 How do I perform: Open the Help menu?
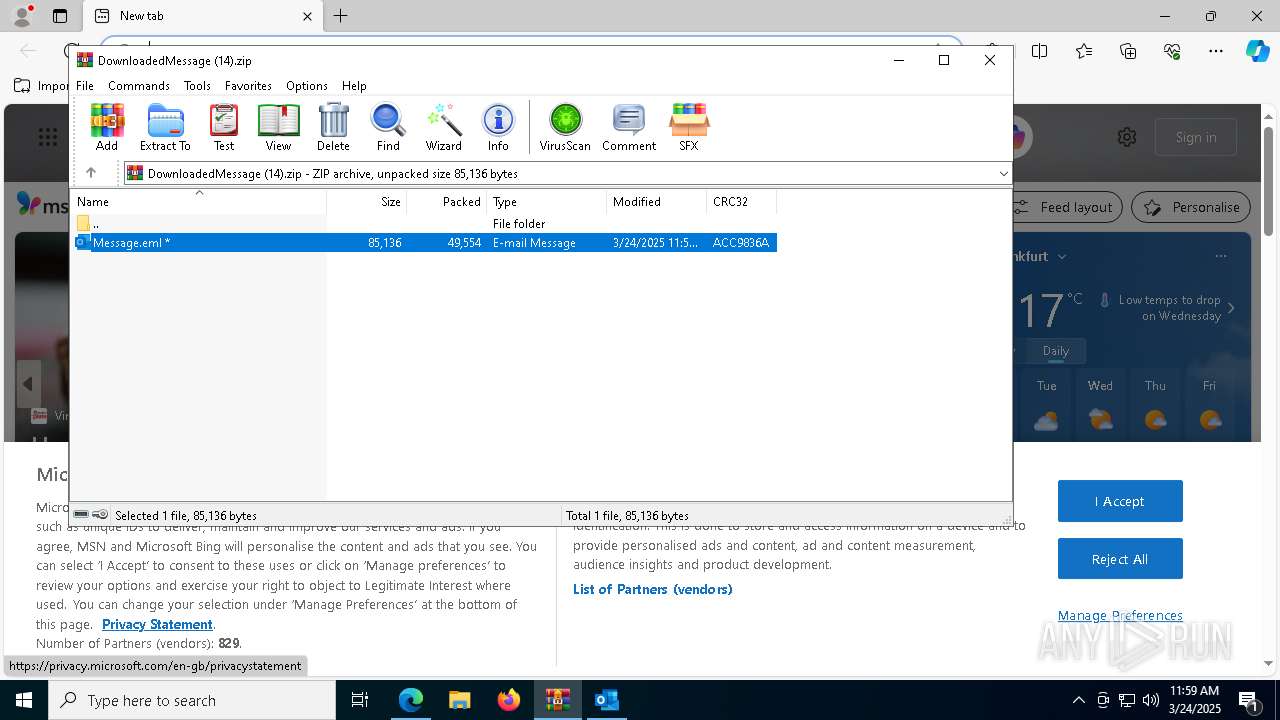[354, 86]
